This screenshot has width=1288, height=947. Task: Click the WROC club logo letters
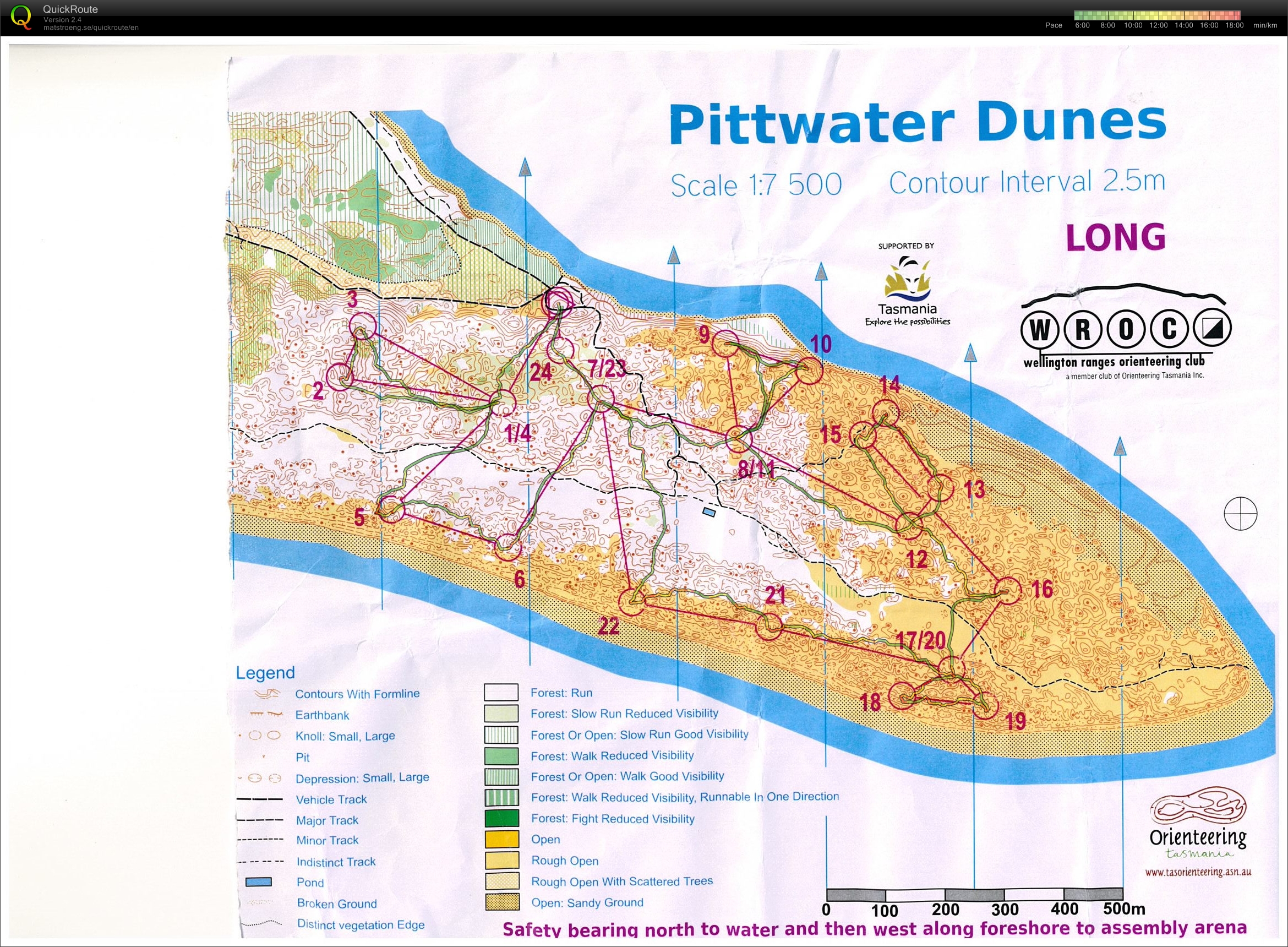pyautogui.click(x=1125, y=330)
